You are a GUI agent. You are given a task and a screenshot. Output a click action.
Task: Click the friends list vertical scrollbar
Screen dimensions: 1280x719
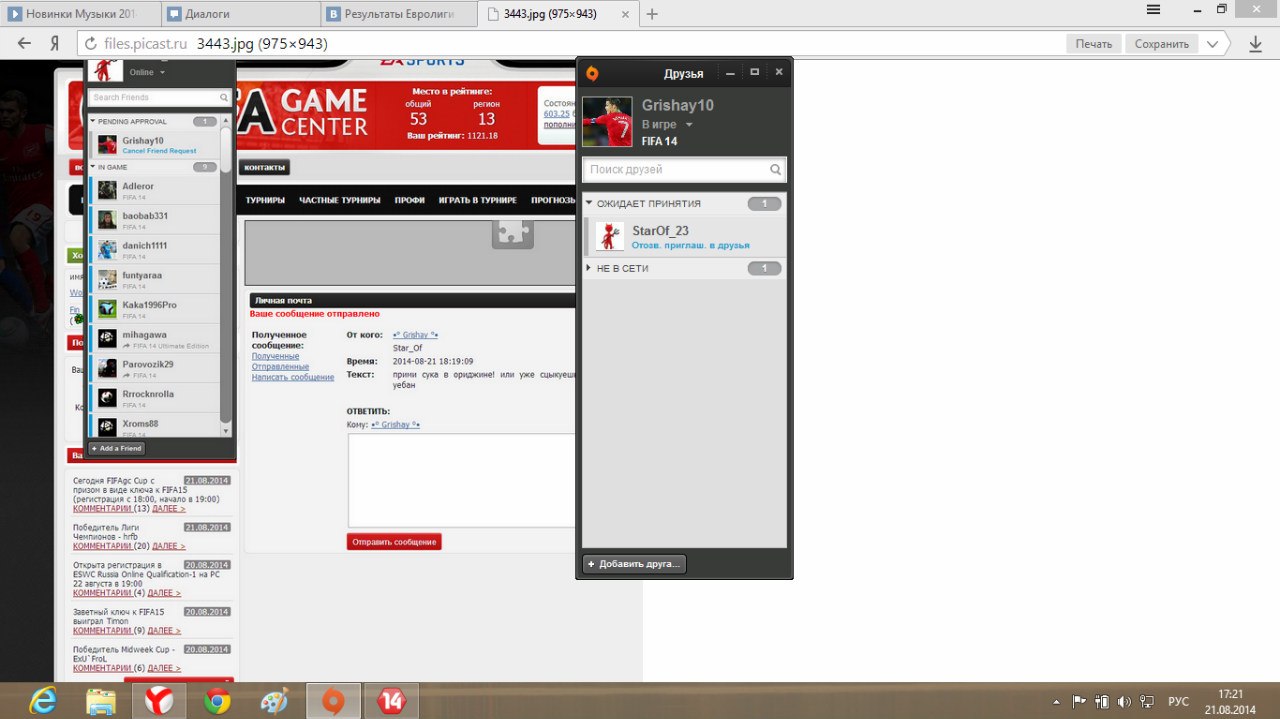point(226,277)
